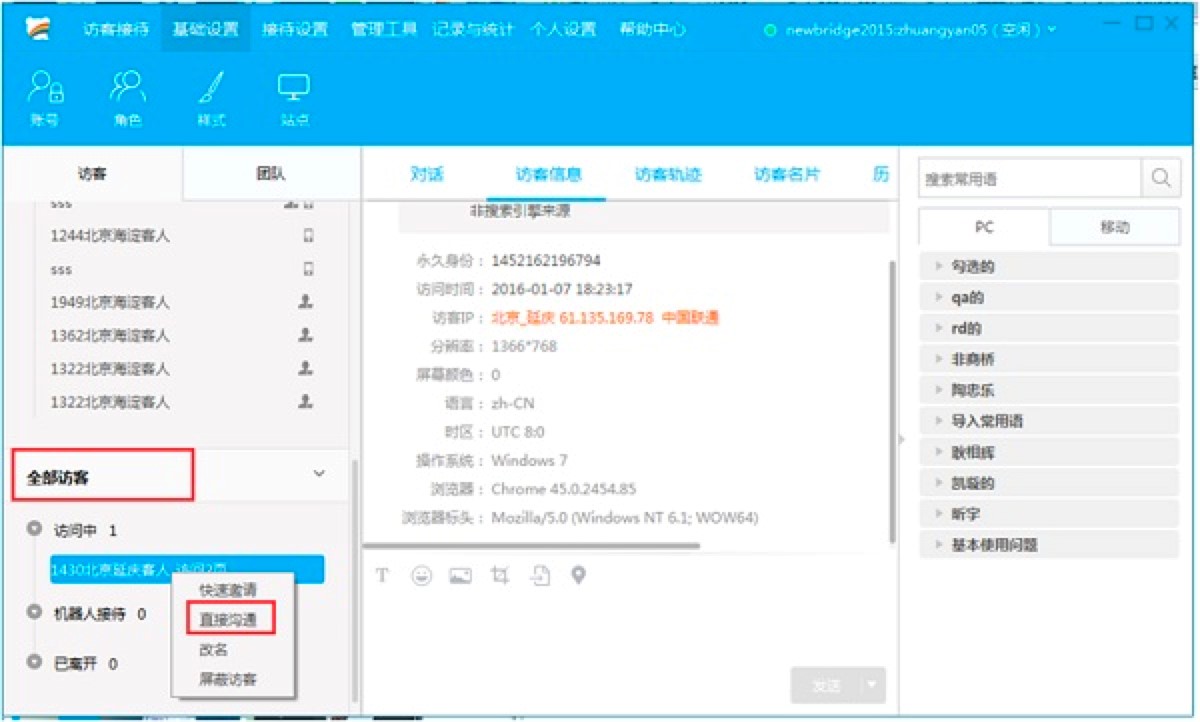Expand the 勾选的 phrase group
Screen dimensions: 1200x722
click(x=939, y=266)
